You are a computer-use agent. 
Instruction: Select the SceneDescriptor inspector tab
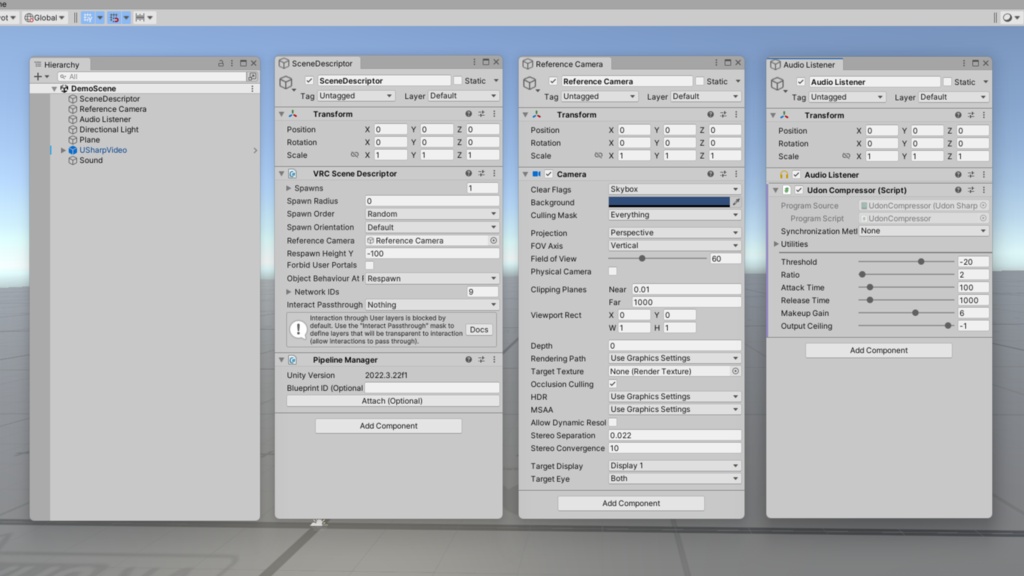(x=317, y=63)
